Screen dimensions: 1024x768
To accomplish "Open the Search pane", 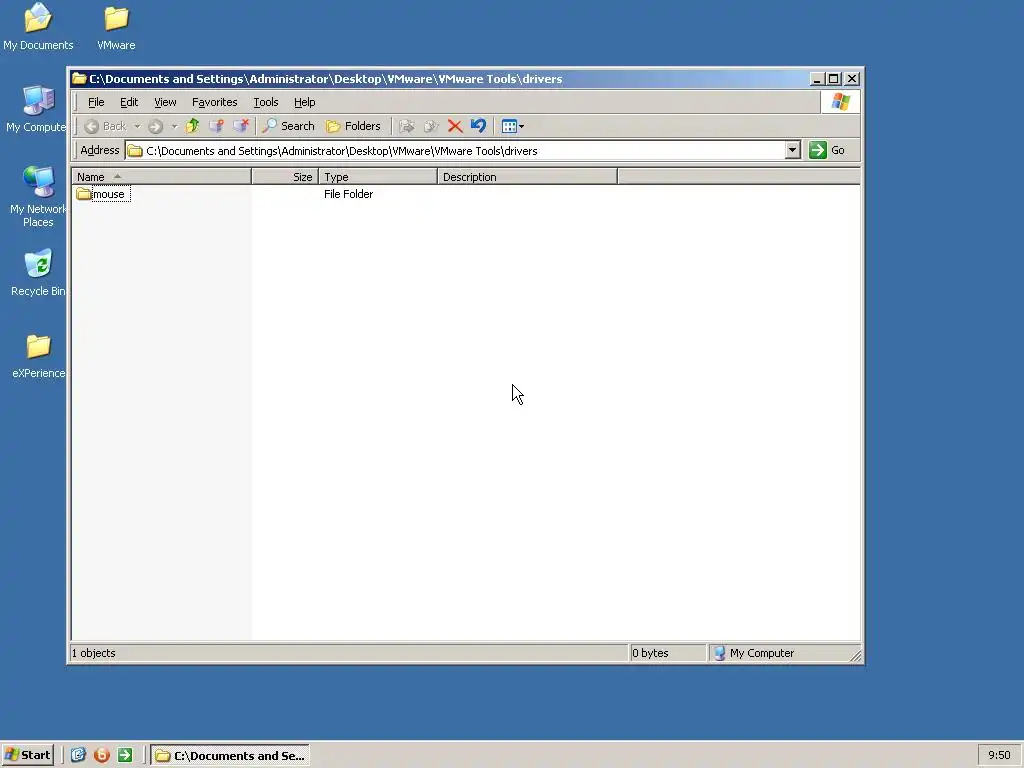I will [288, 126].
